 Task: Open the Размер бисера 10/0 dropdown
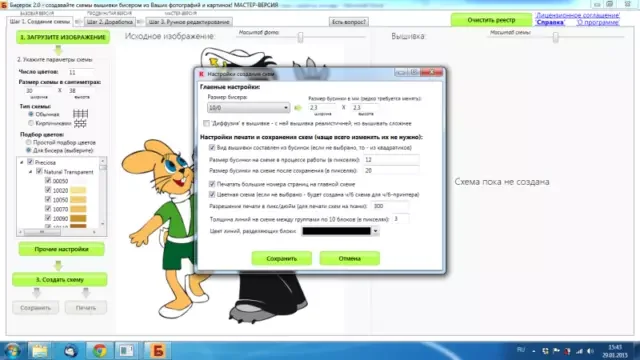248,108
